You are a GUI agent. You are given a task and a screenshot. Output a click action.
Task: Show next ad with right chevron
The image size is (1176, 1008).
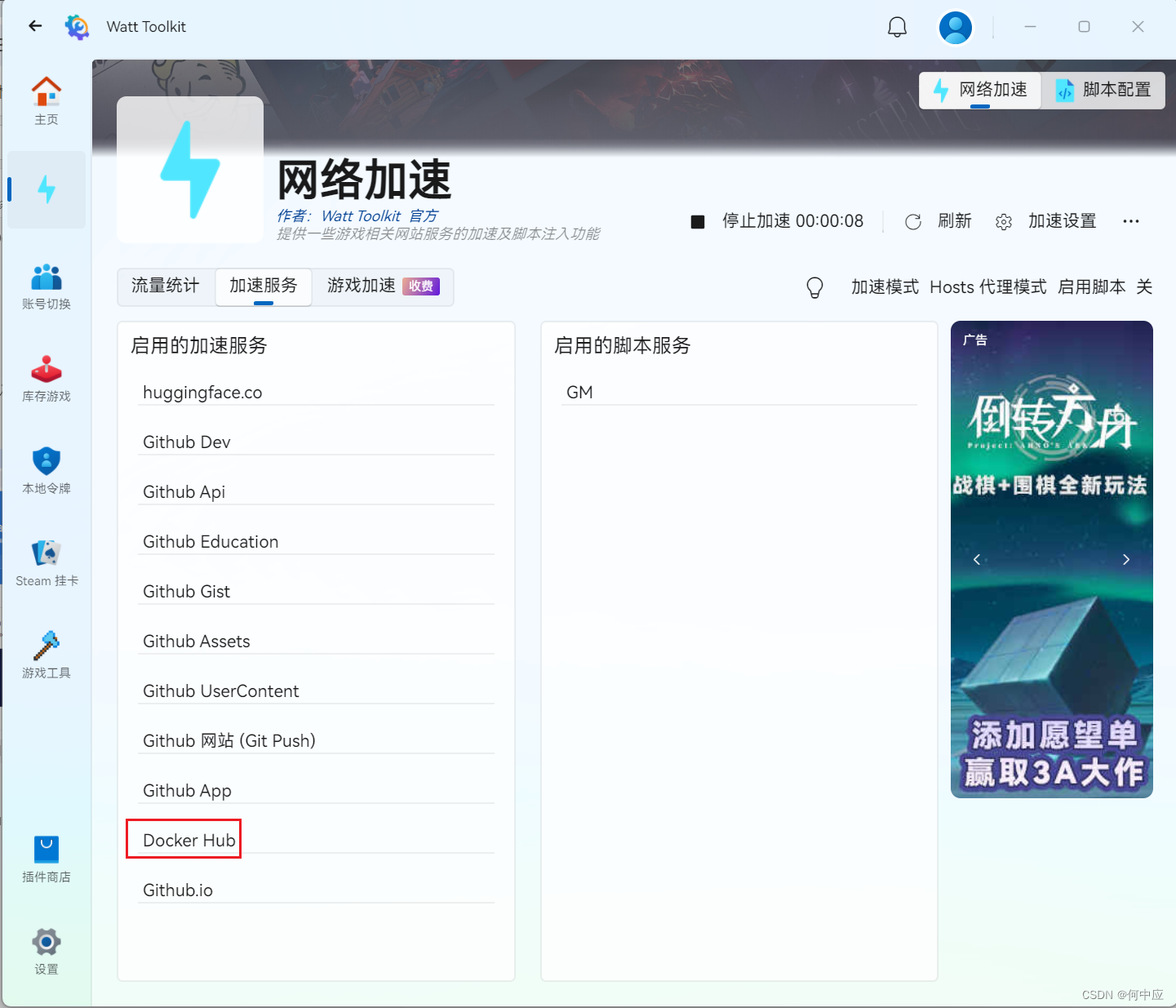point(1126,559)
